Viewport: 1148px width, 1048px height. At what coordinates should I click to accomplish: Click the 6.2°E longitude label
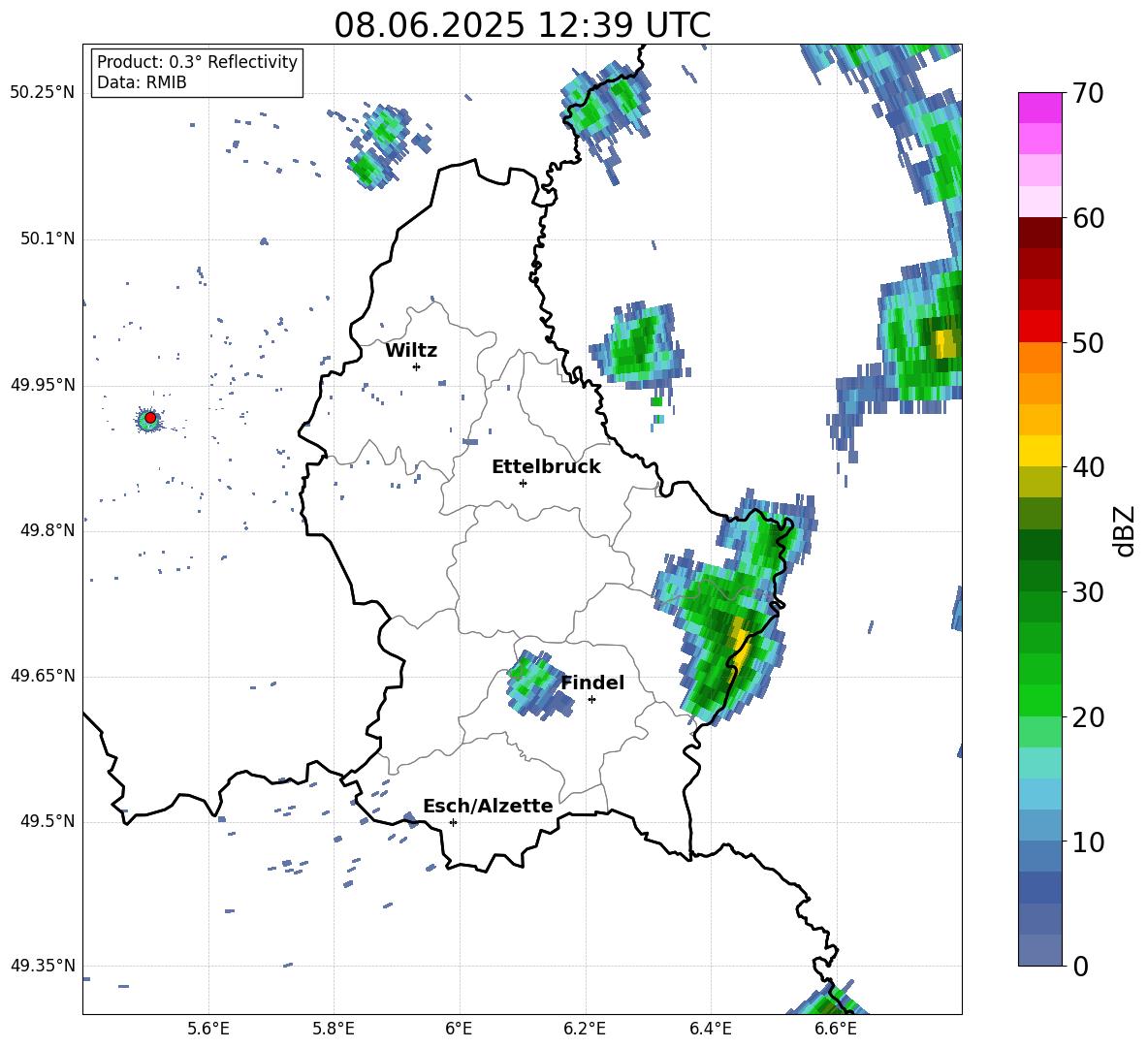585,1029
